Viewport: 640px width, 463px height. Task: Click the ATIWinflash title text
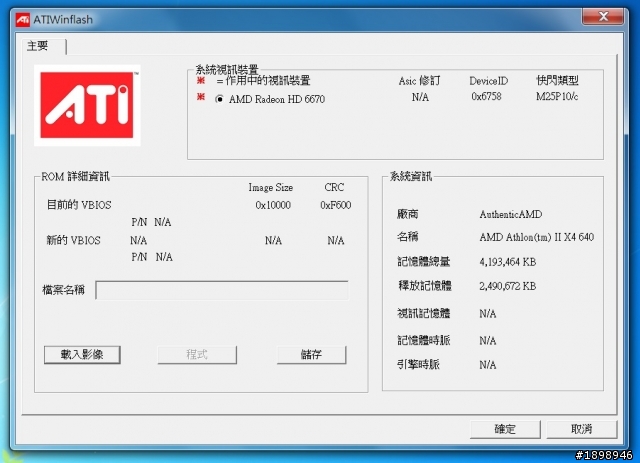(63, 20)
